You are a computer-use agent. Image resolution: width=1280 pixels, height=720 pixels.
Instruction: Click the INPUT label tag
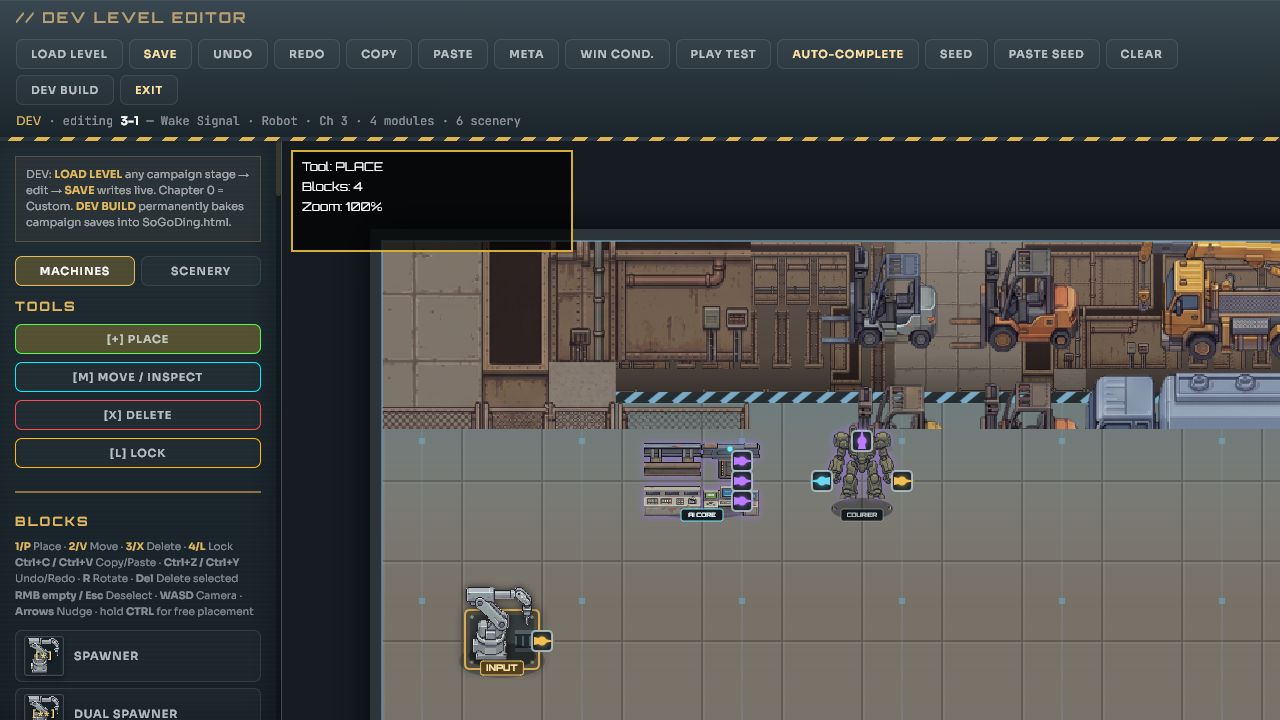pos(501,668)
